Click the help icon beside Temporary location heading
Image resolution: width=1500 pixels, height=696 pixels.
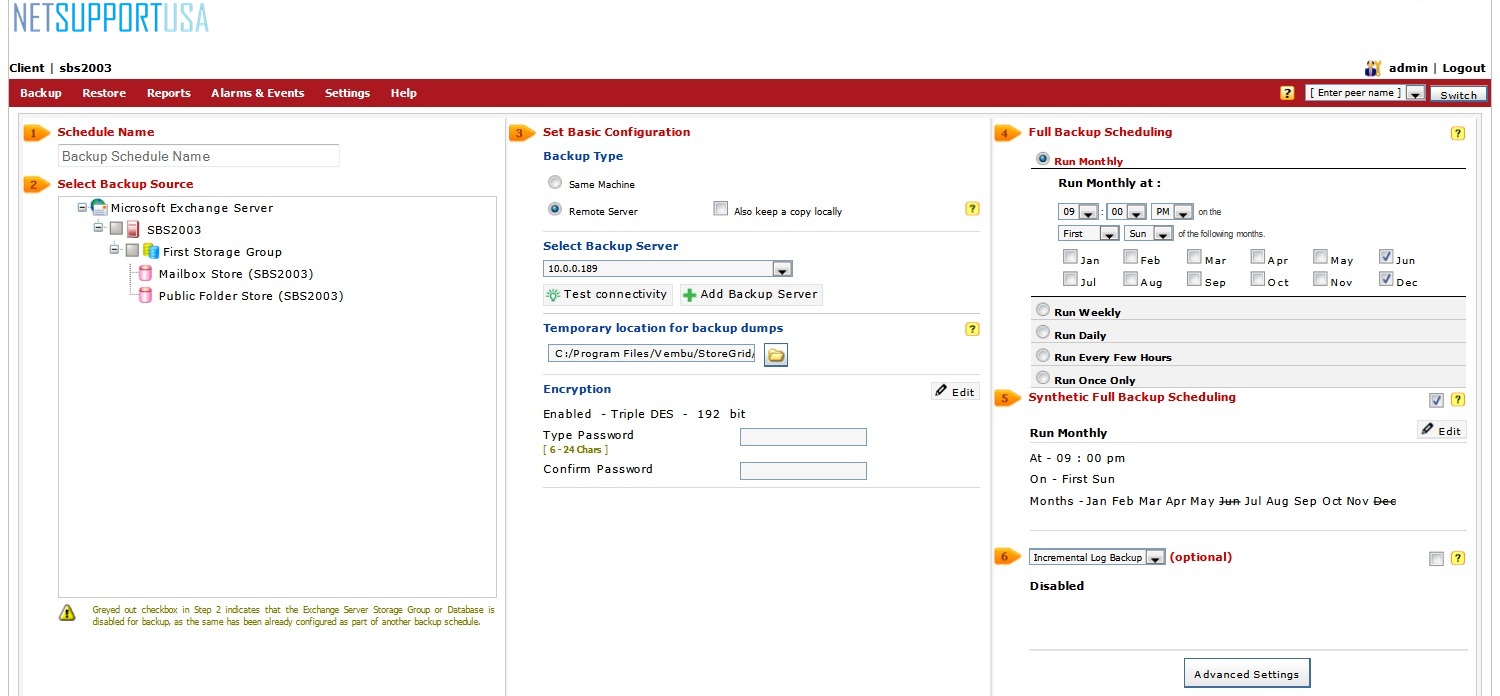972,329
